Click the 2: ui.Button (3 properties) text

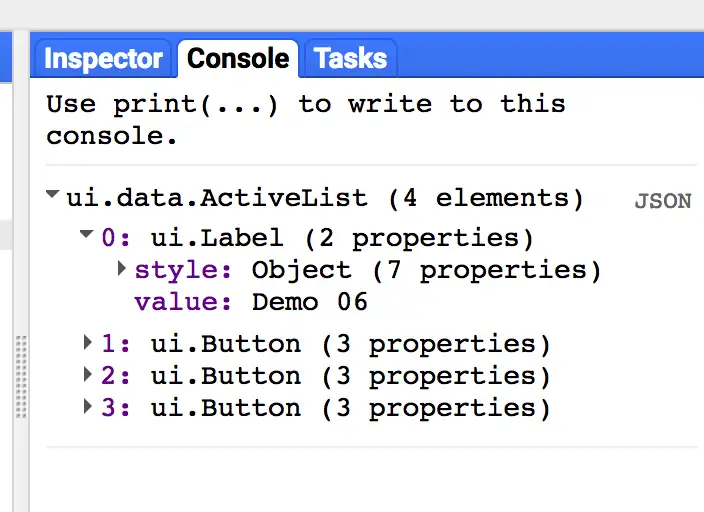[326, 376]
